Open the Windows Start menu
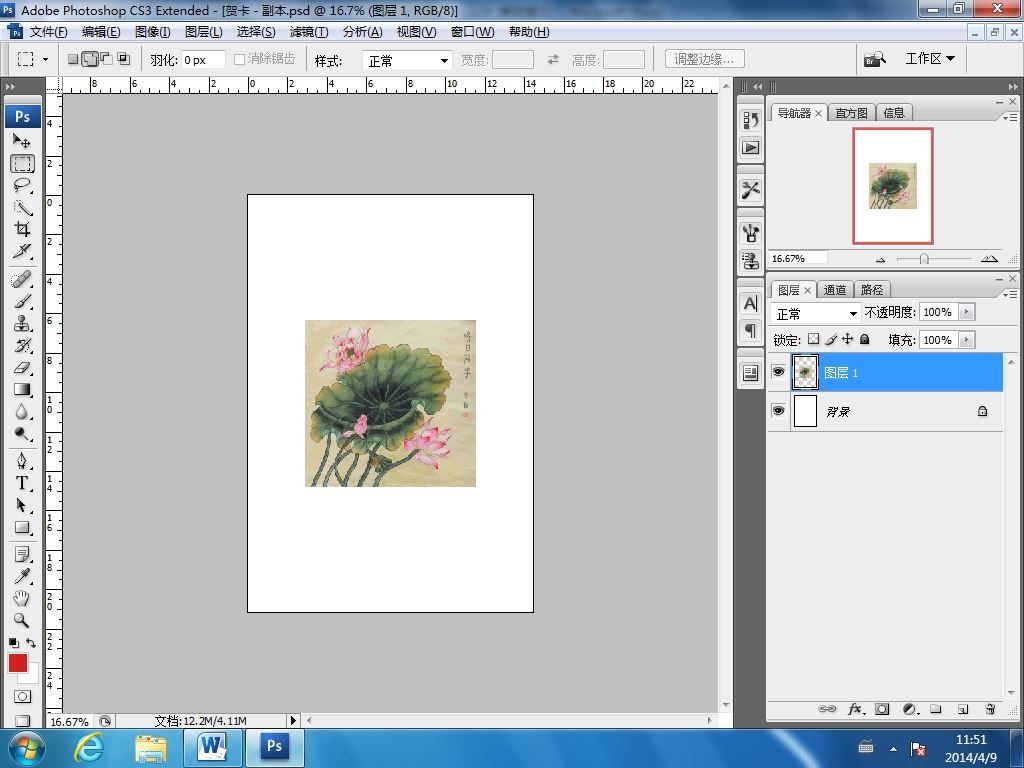 pyautogui.click(x=25, y=748)
